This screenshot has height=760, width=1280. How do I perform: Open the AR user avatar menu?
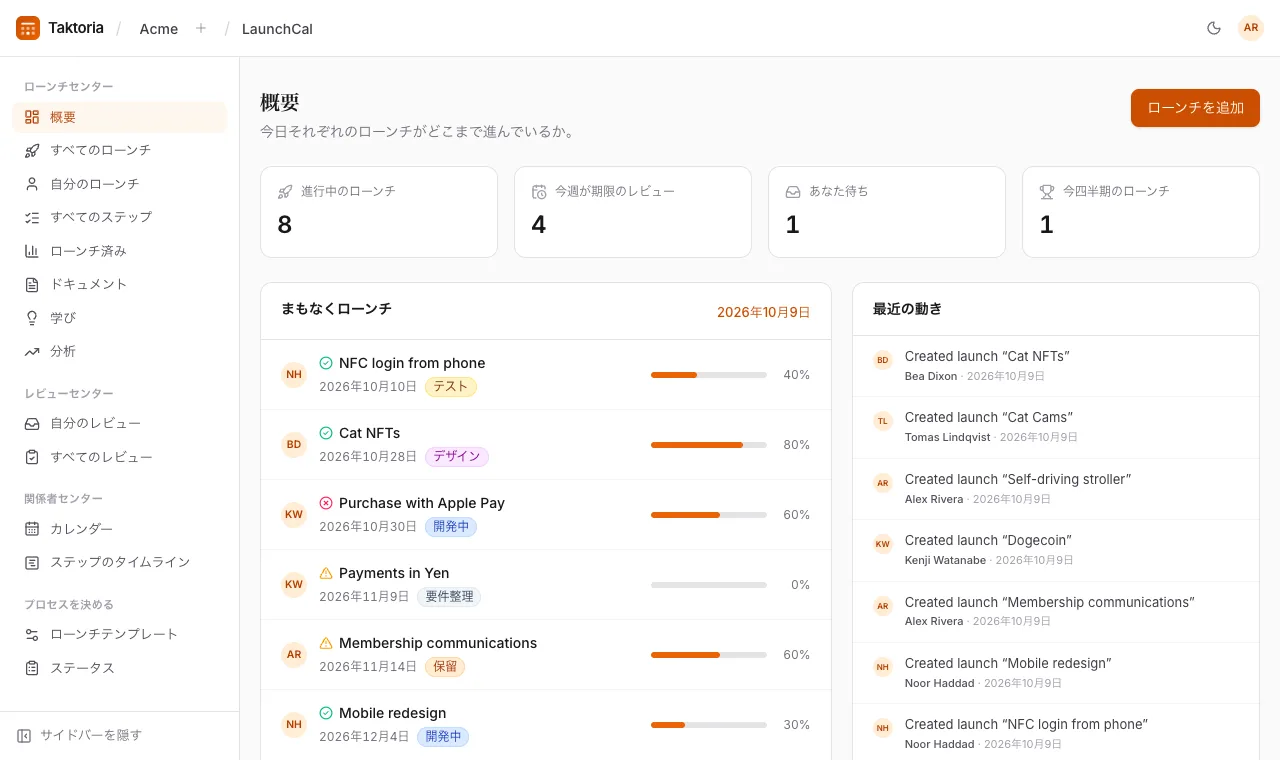[x=1251, y=28]
